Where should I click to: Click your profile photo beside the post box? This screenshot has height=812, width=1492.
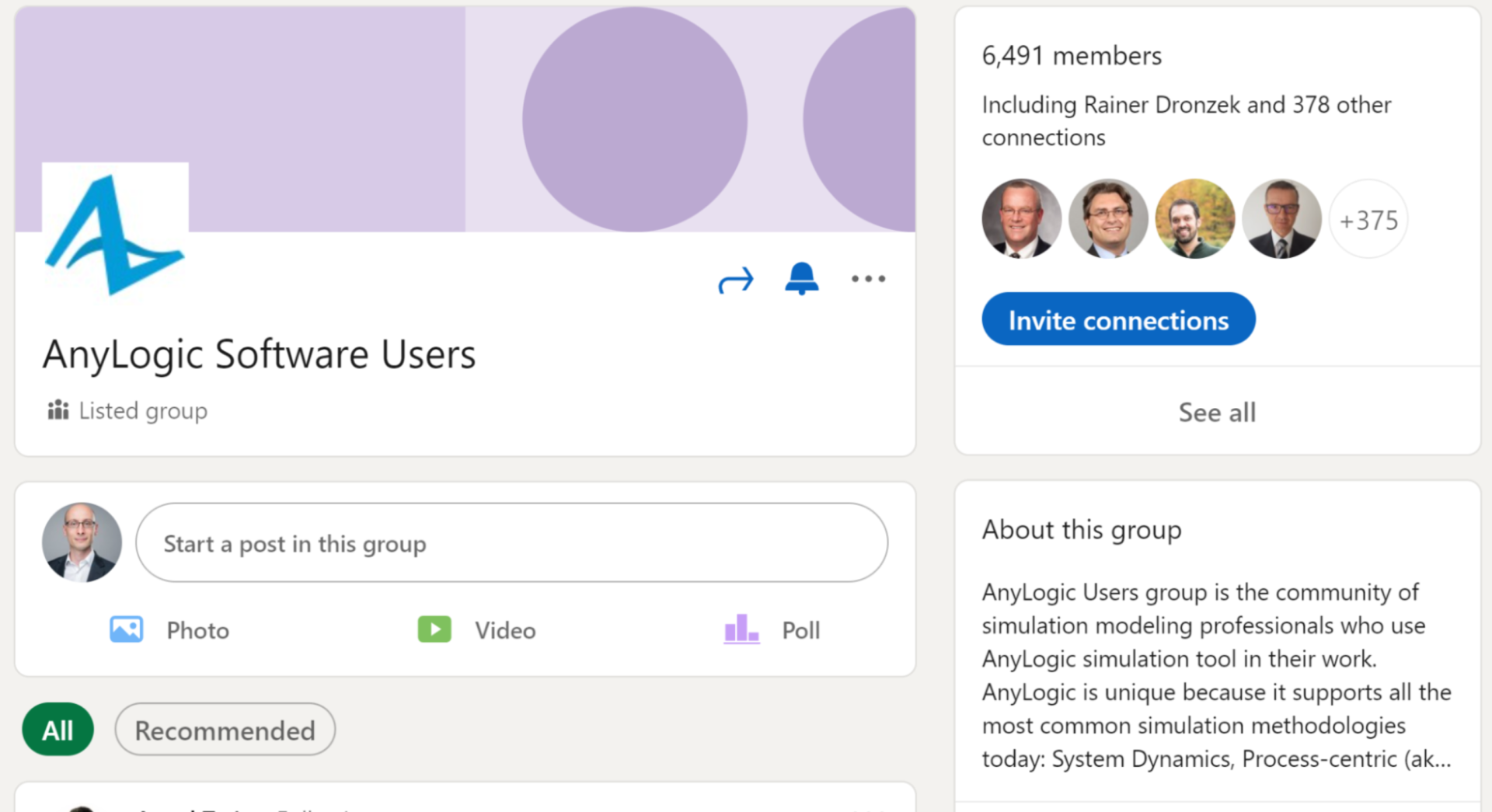[82, 542]
